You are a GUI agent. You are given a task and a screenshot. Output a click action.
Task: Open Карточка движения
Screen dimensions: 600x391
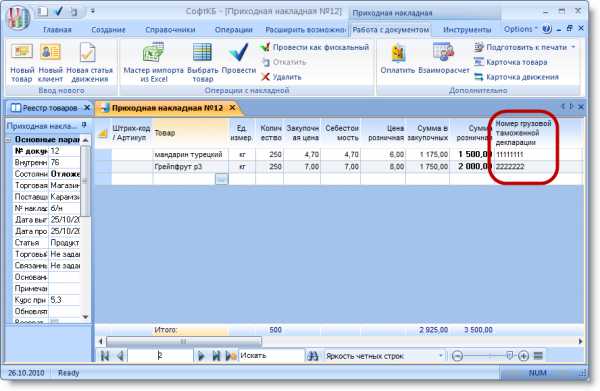tap(516, 77)
